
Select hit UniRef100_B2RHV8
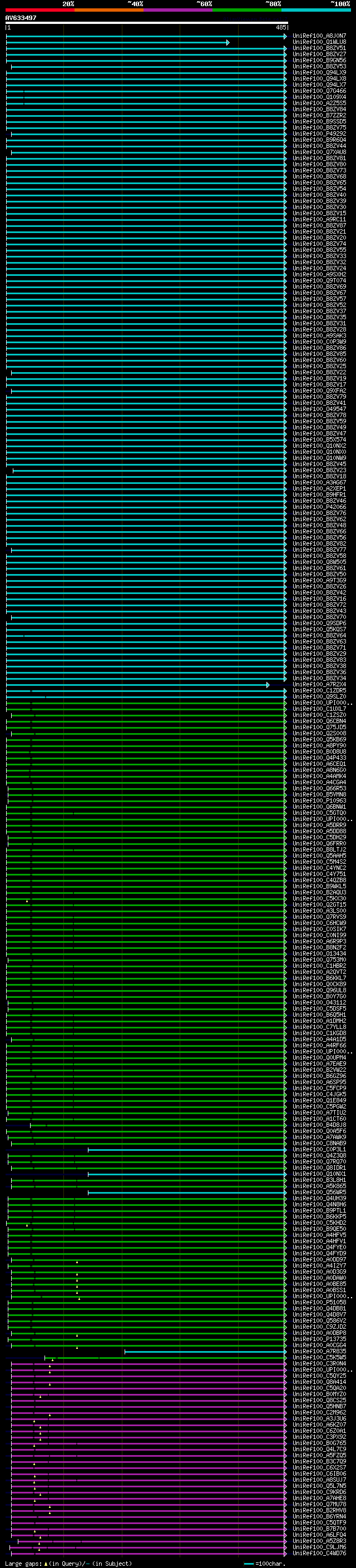tap(319, 1510)
